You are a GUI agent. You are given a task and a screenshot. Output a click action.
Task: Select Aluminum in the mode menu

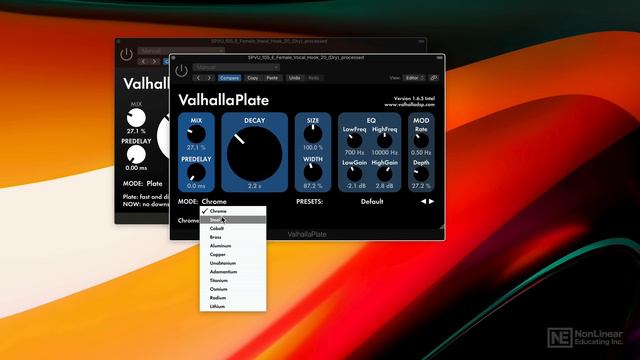click(233, 246)
